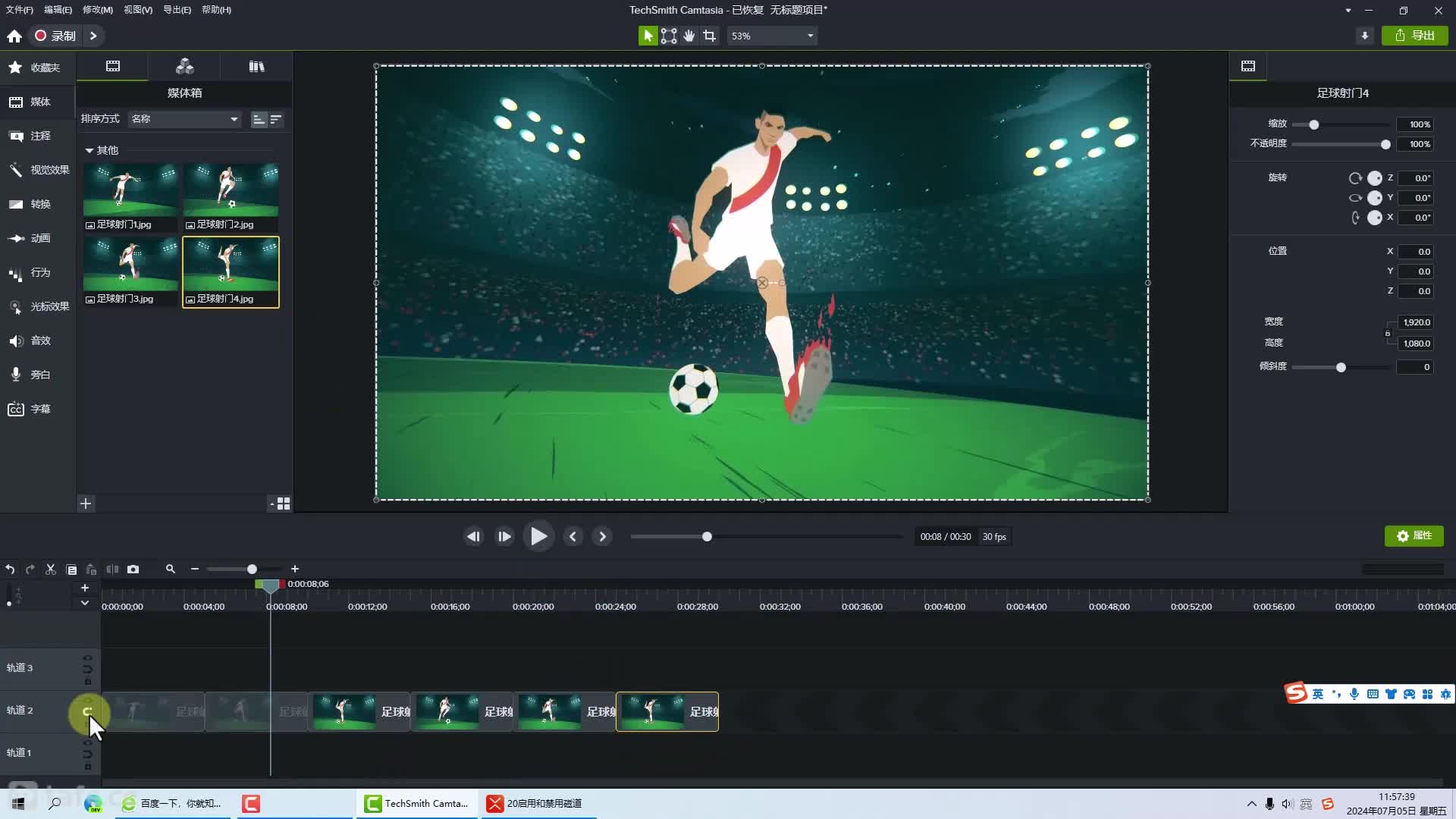This screenshot has width=1456, height=819.
Task: Open the Captions (字幕) section
Action: 38,409
